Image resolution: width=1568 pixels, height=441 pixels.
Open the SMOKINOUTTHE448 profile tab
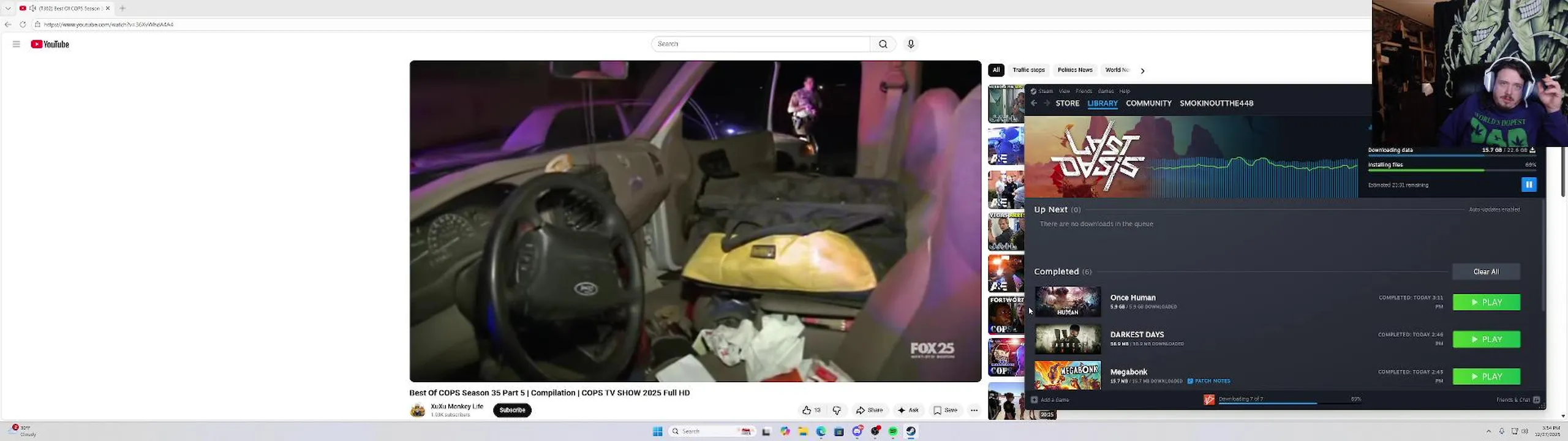click(1216, 104)
